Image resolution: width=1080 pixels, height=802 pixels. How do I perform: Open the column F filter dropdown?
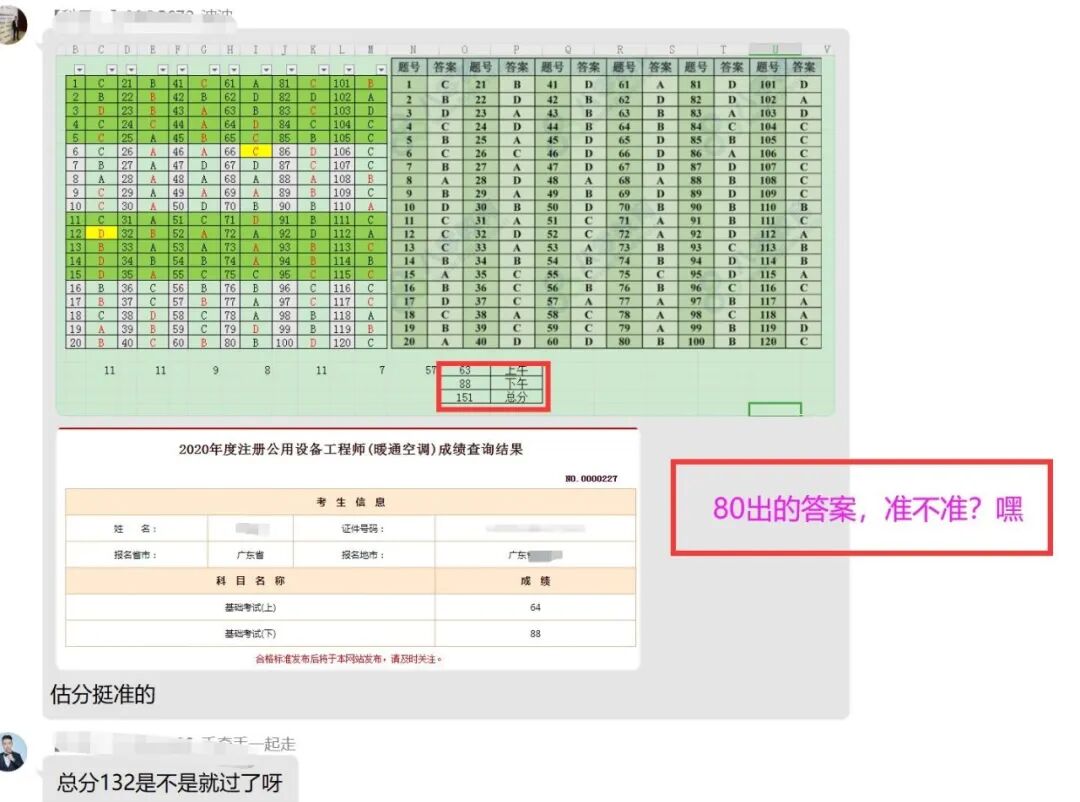click(182, 70)
